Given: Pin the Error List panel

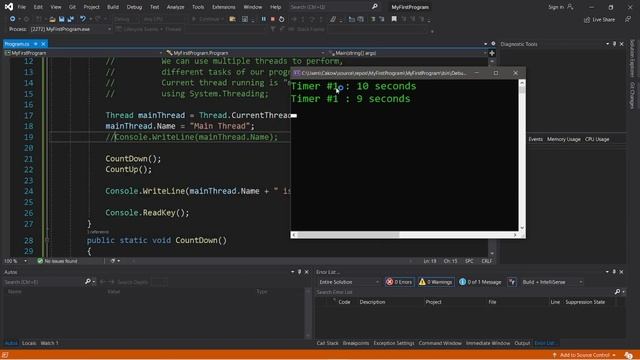Looking at the screenshot, I should click(614, 272).
